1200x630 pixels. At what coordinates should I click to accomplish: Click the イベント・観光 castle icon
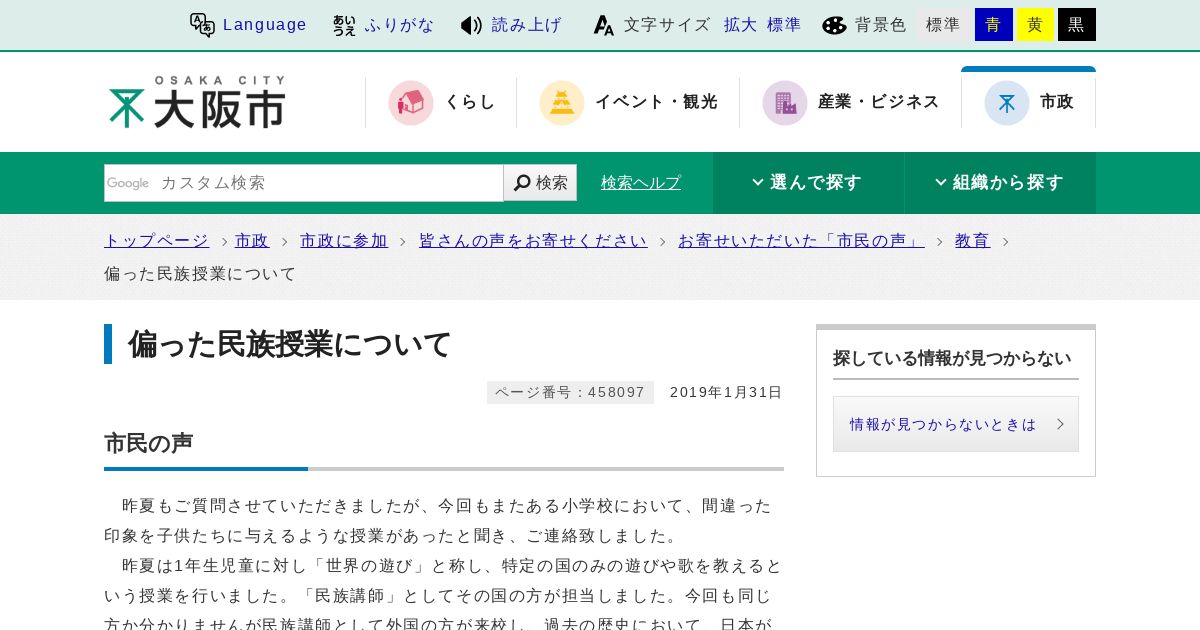pos(562,102)
